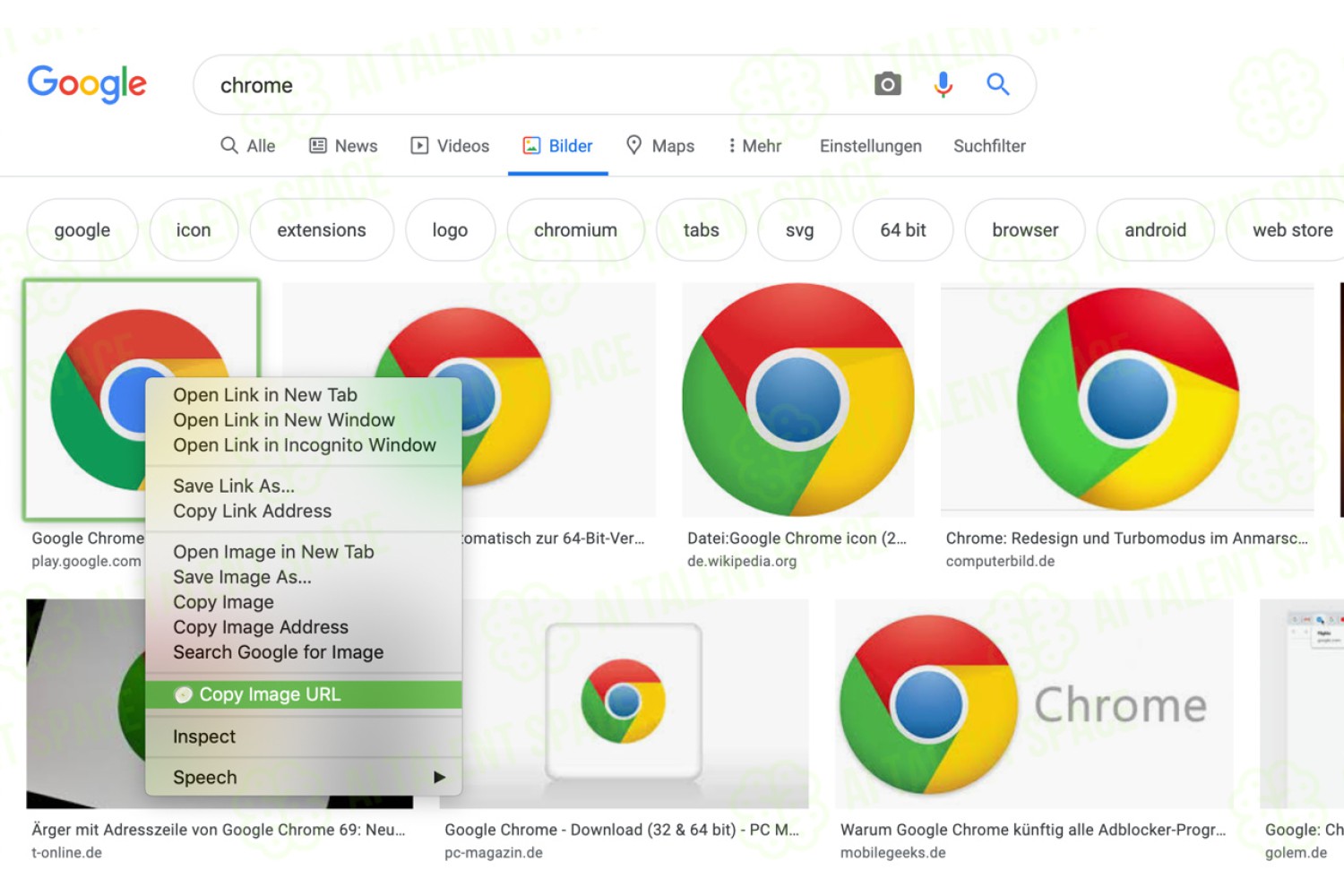This screenshot has height=896, width=1344.
Task: Filter by icon chip
Action: click(x=194, y=230)
